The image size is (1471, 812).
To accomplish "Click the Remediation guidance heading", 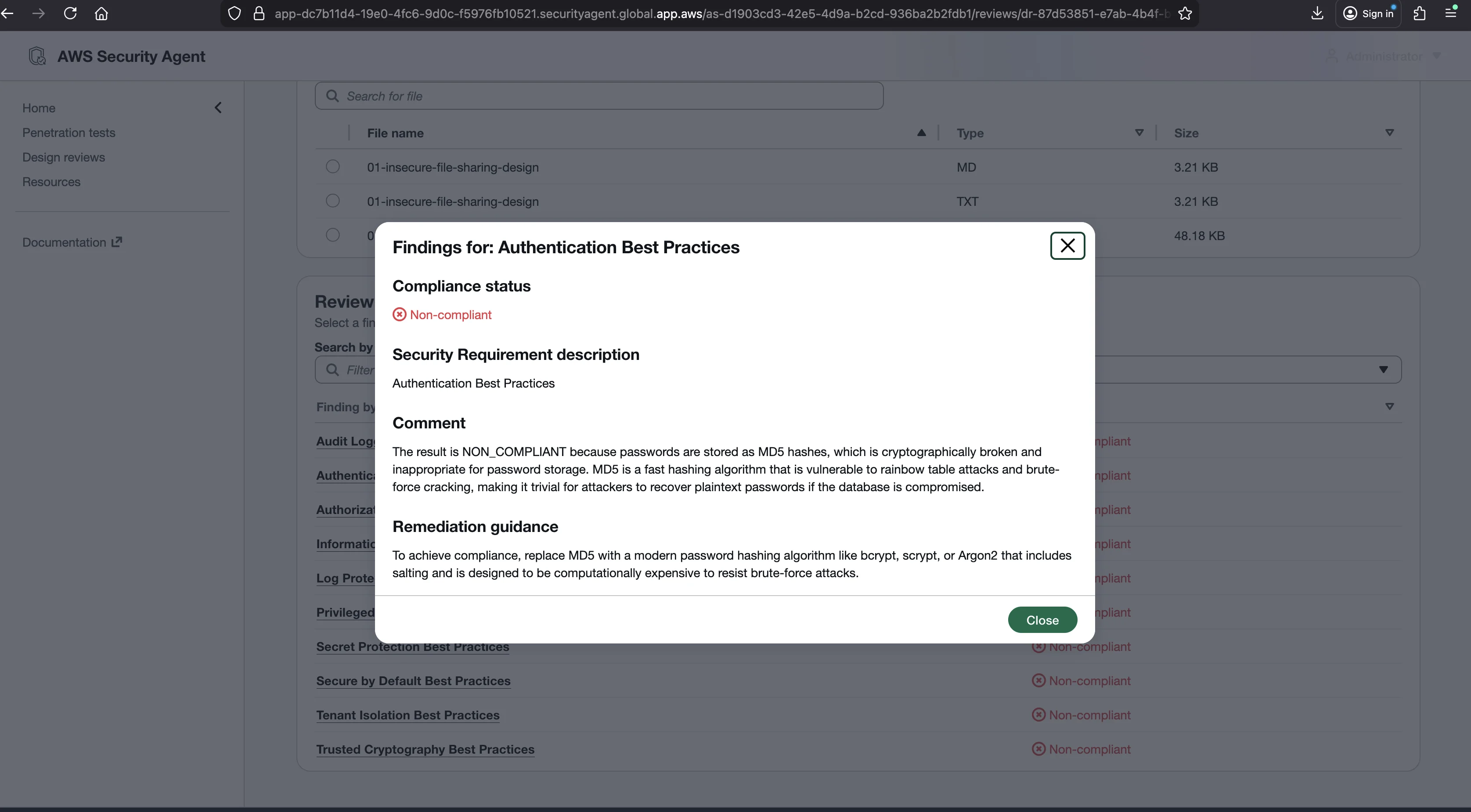I will tap(475, 526).
